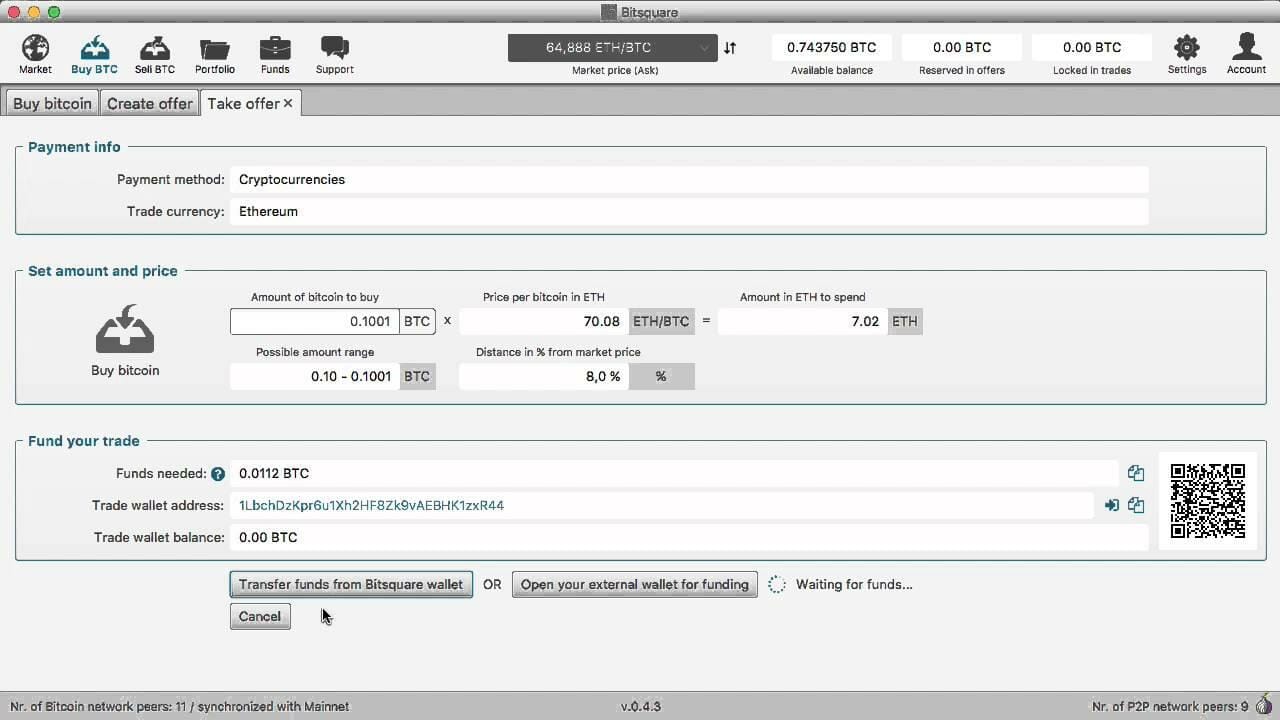Open Settings from the gear icon

(1187, 55)
